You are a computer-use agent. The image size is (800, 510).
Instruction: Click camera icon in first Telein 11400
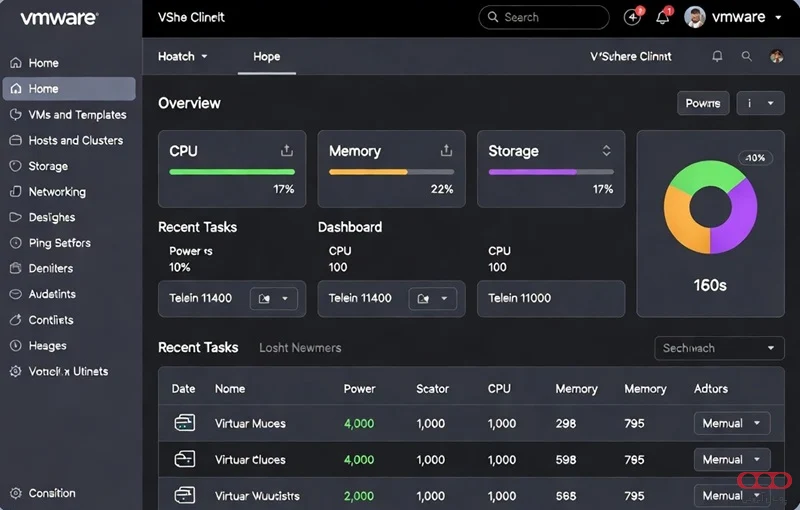264,298
